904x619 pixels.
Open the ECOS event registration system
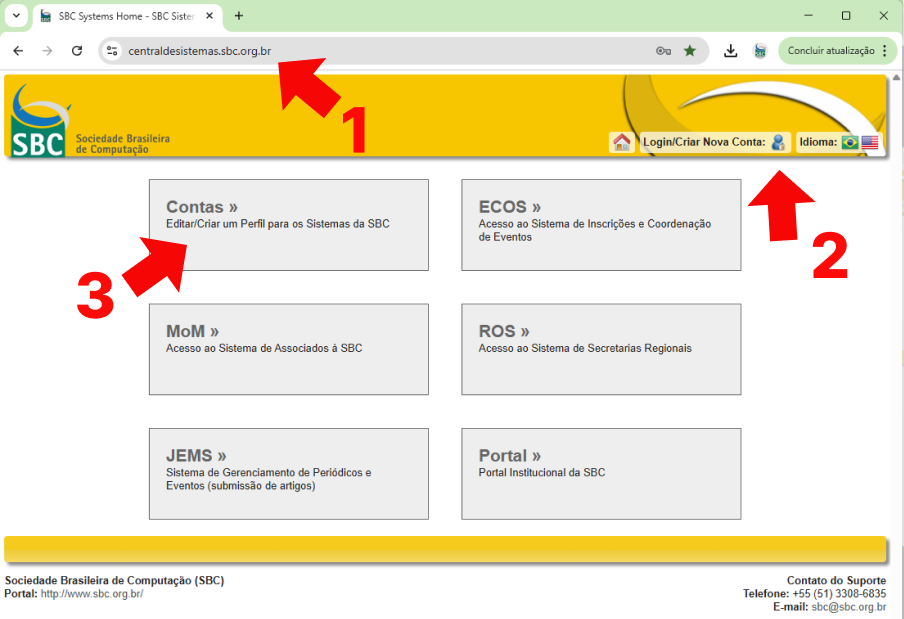point(600,225)
